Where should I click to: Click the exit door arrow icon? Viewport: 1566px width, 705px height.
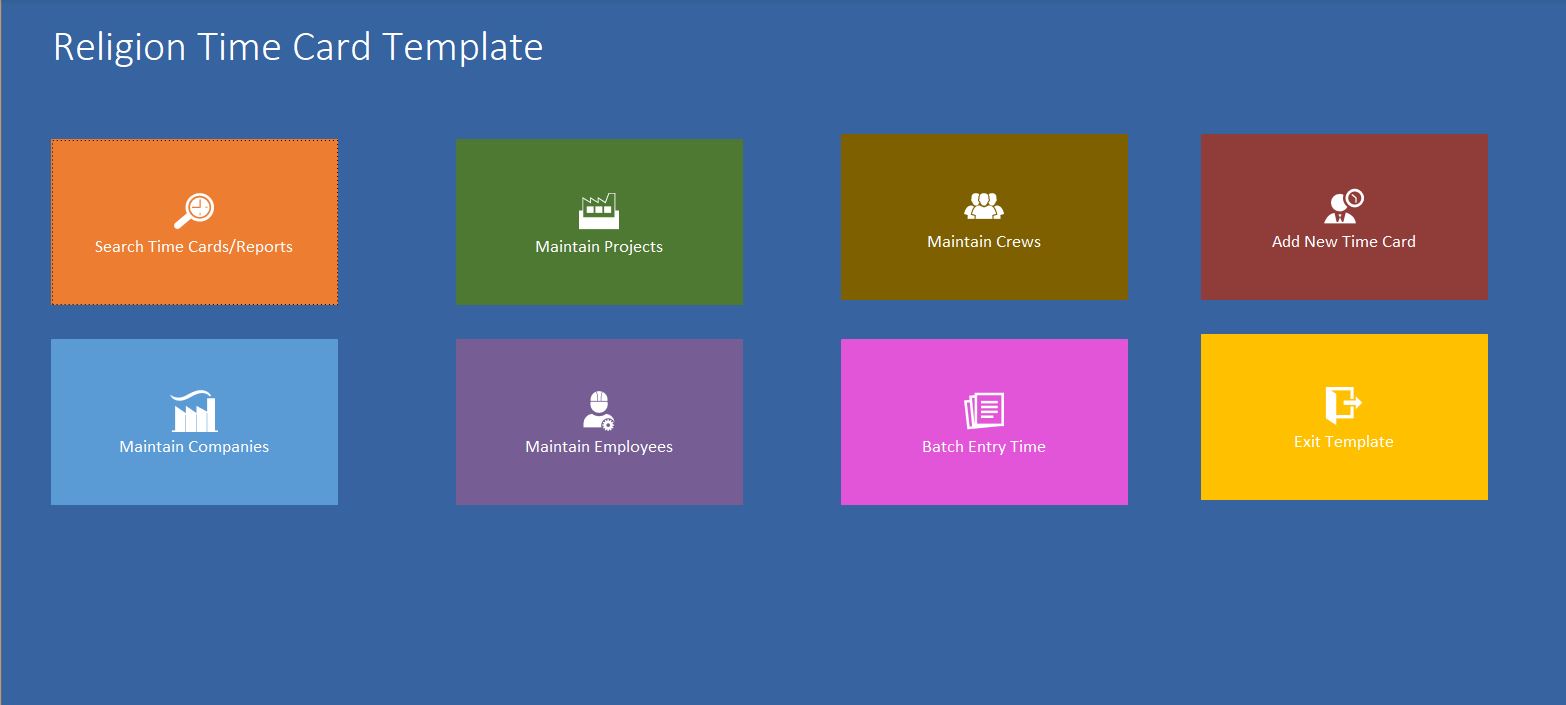1344,406
